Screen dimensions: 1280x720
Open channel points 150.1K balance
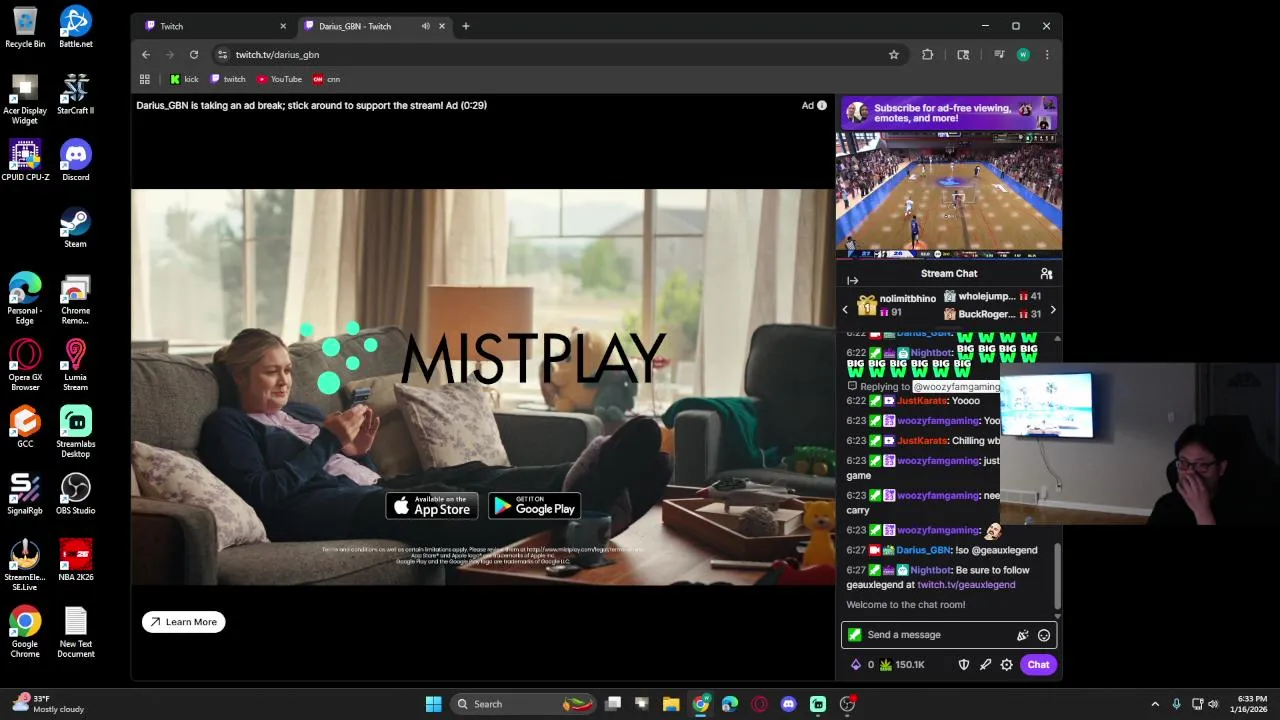[x=902, y=665]
